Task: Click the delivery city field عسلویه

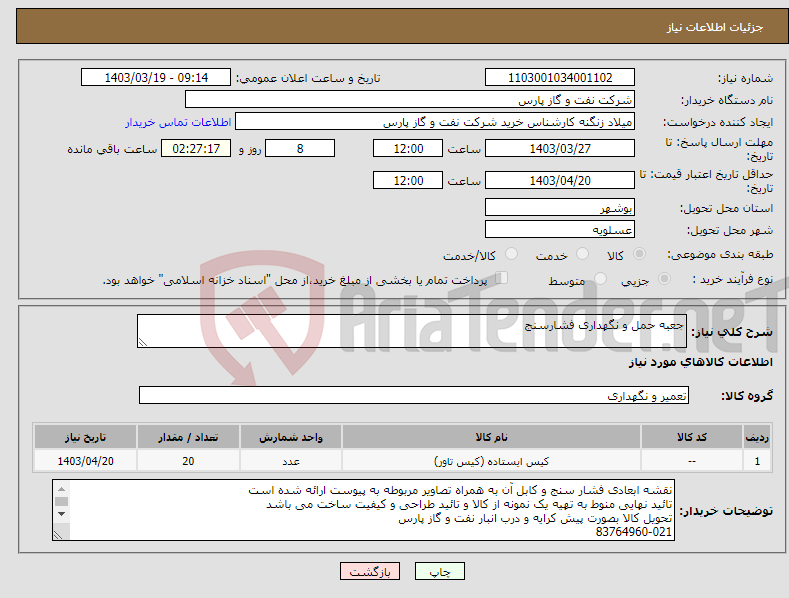Action: tap(560, 230)
